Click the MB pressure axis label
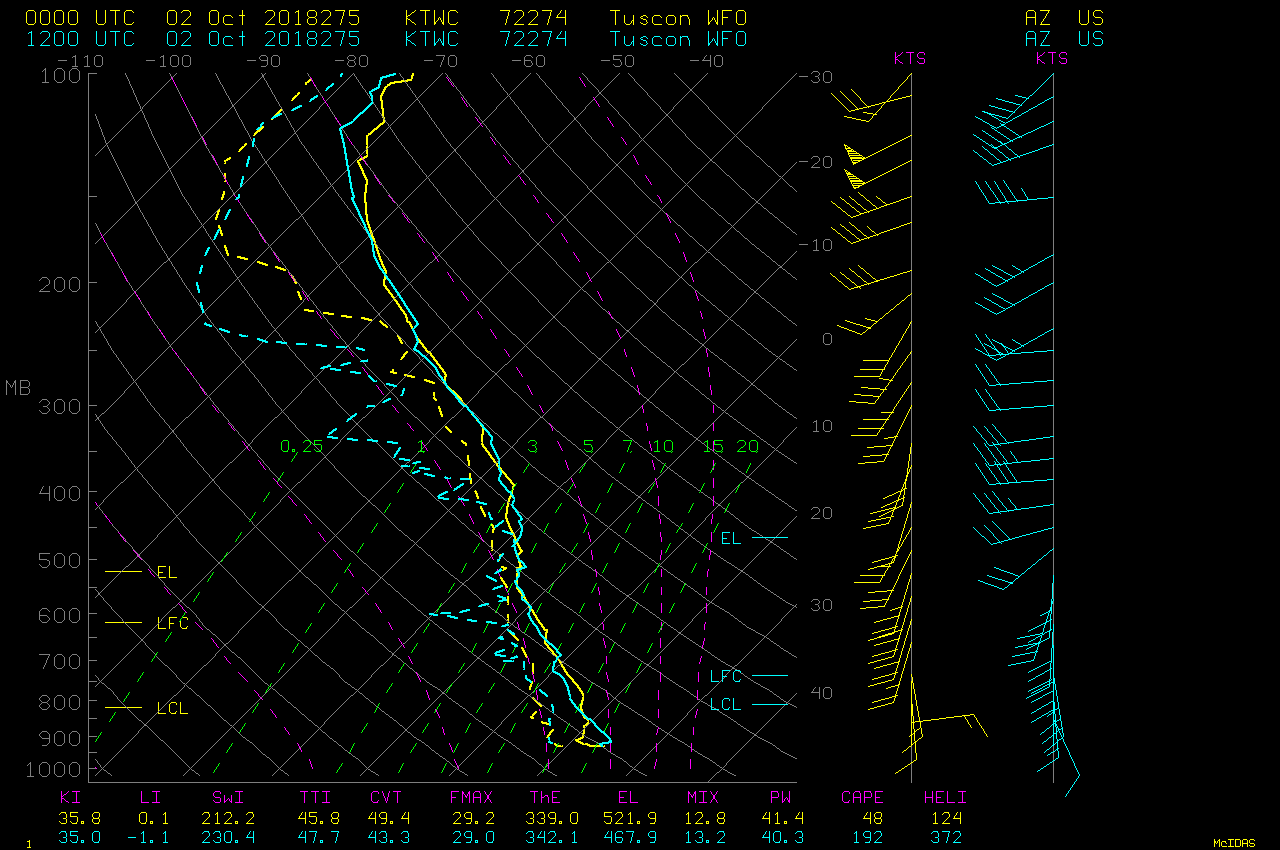Viewport: 1280px width, 850px height. 18,387
